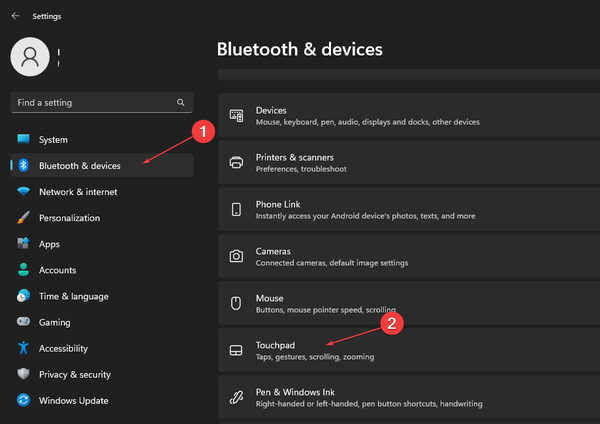Click the Gaming controller icon
The image size is (600, 424).
pyautogui.click(x=23, y=322)
